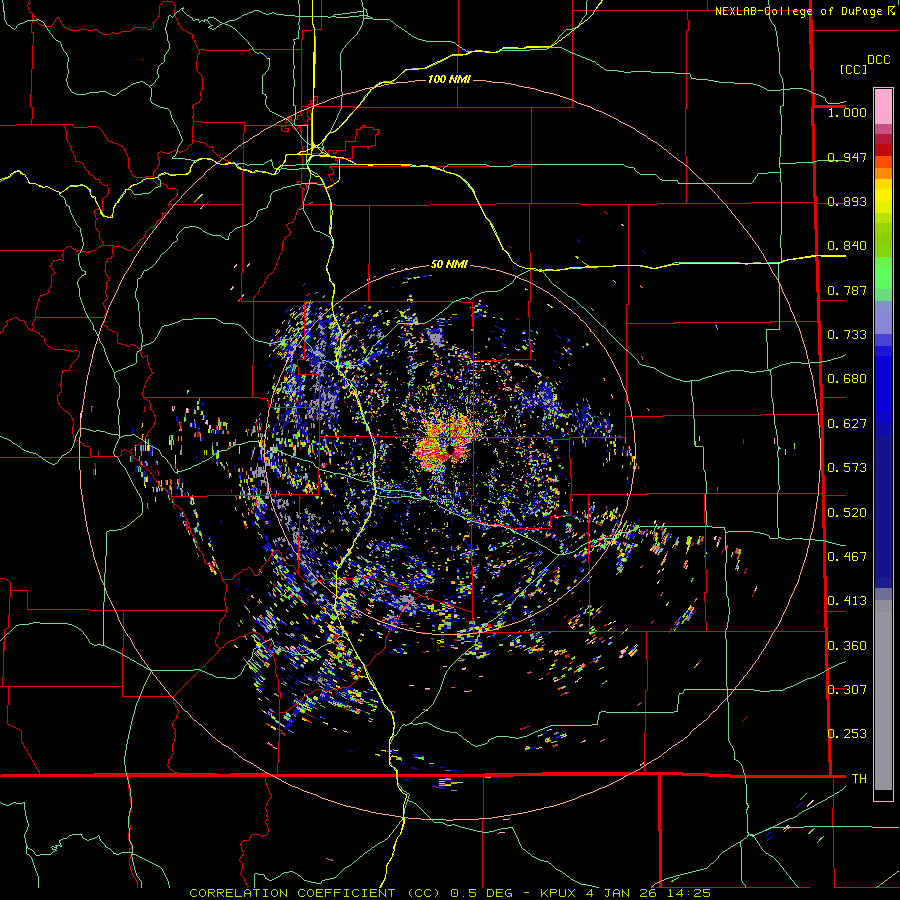900x900 pixels.
Task: Click the 50 NMI range ring label
Action: pyautogui.click(x=449, y=265)
